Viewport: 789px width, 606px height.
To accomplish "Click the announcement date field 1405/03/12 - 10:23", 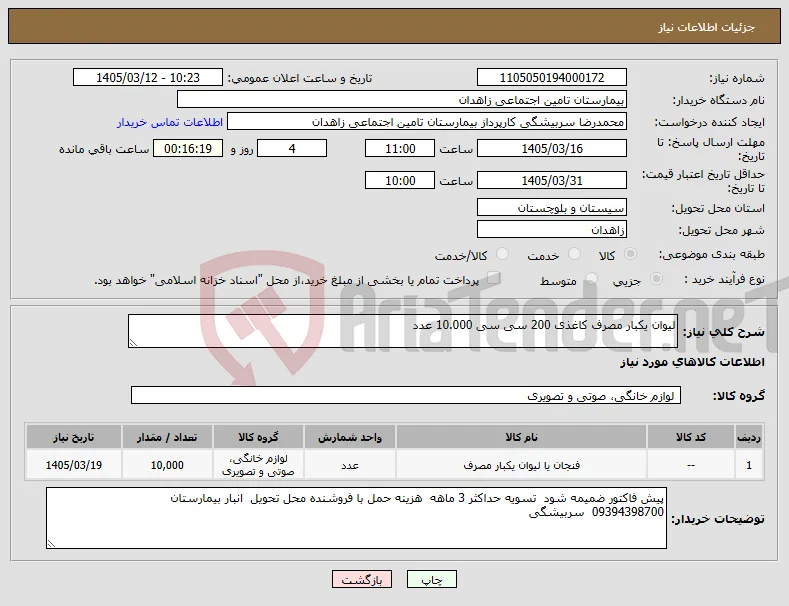I will tap(147, 78).
